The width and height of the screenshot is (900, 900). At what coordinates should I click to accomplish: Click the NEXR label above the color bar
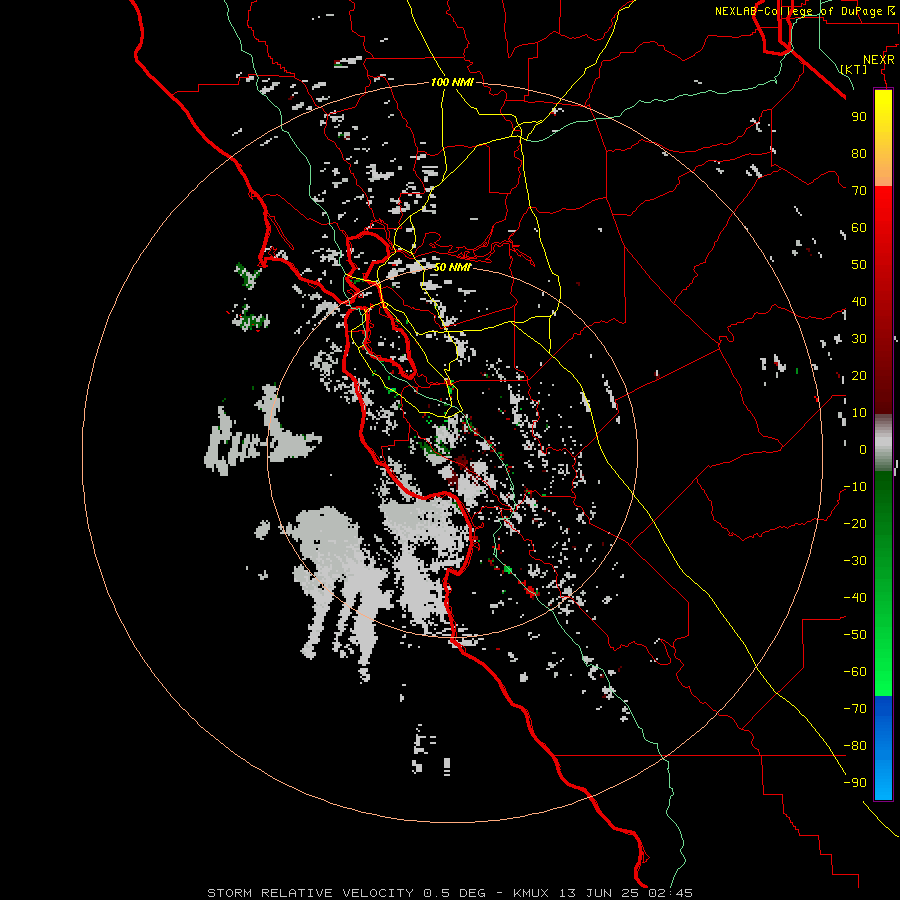[879, 60]
